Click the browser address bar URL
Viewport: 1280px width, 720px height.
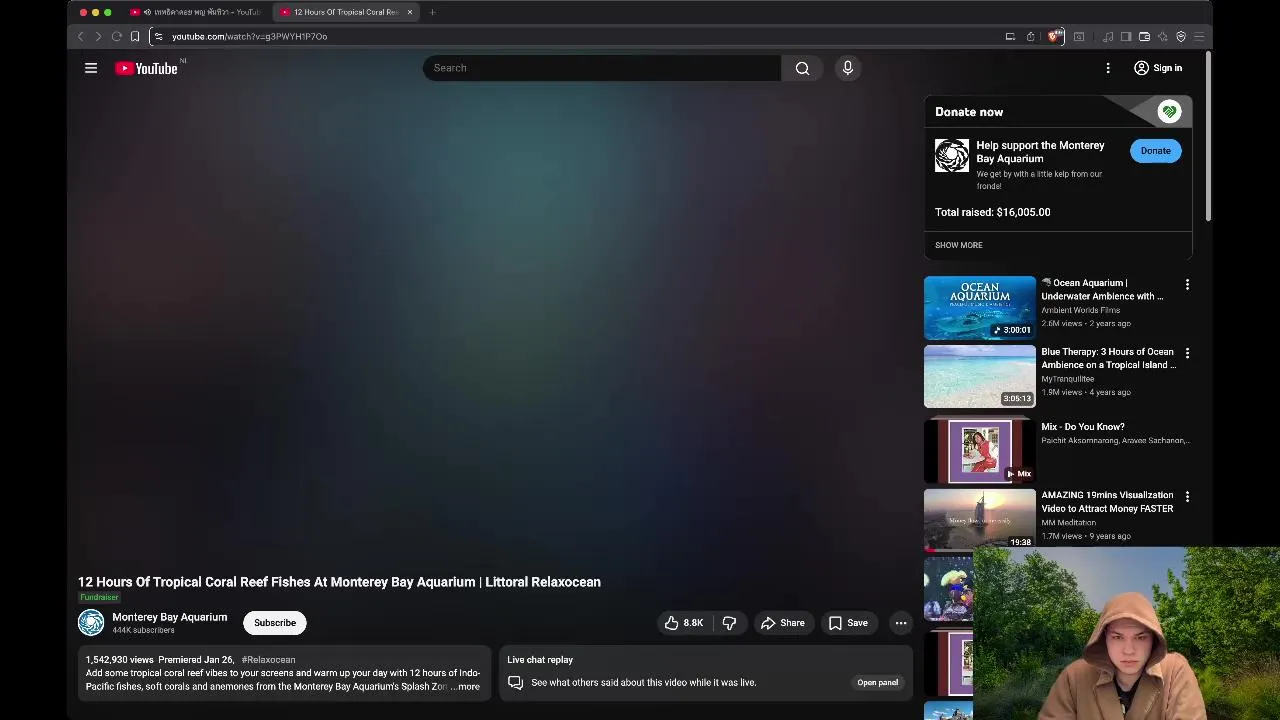tap(249, 37)
